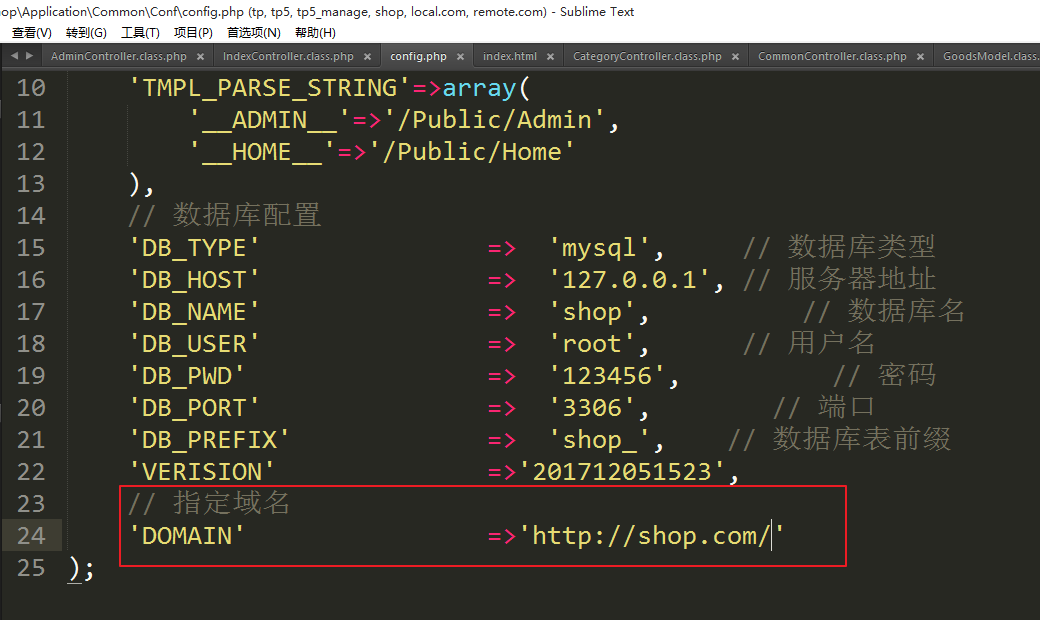Select the GoodsModel.class tab

click(x=989, y=57)
